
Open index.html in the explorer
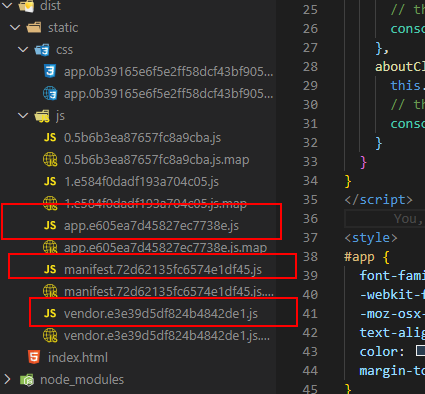click(78, 358)
